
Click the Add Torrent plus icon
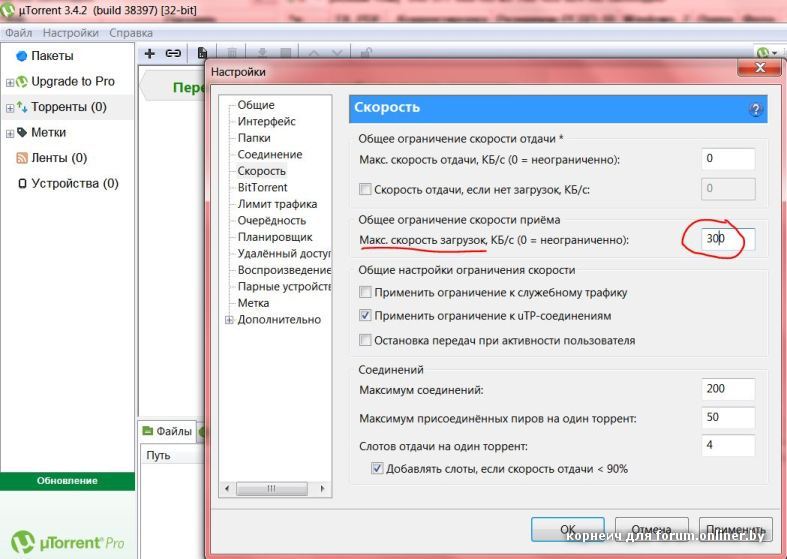[150, 53]
